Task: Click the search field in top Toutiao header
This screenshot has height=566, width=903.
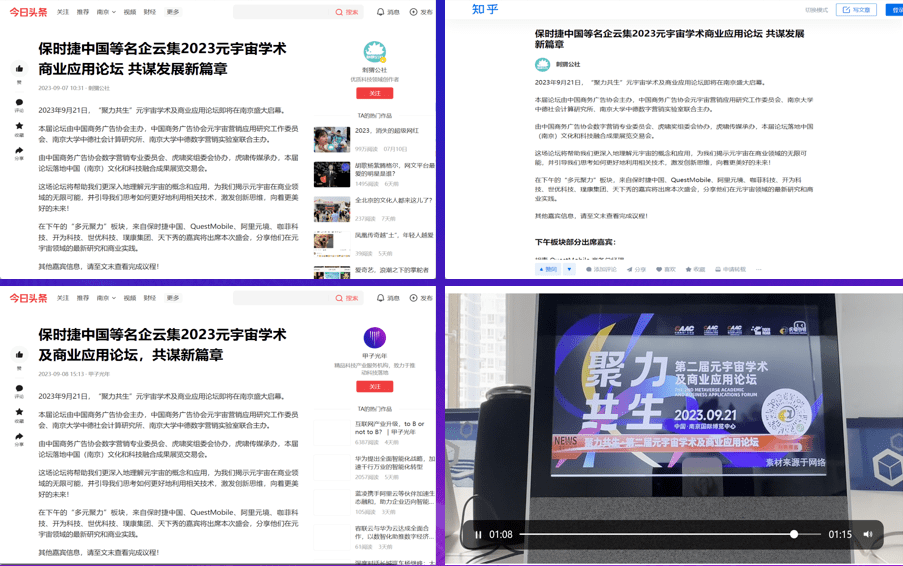Action: click(x=283, y=12)
